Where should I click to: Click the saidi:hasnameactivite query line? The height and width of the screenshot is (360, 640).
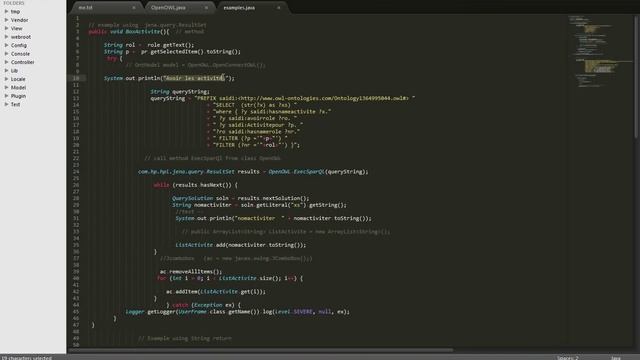pyautogui.click(x=272, y=111)
